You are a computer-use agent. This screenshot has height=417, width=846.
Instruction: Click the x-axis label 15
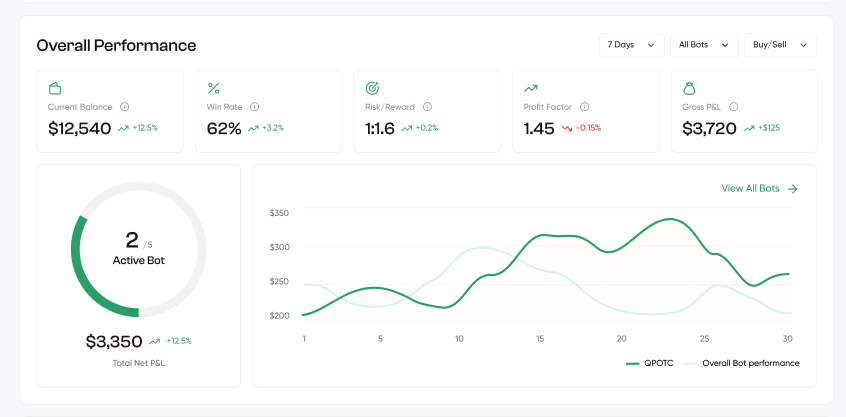540,339
